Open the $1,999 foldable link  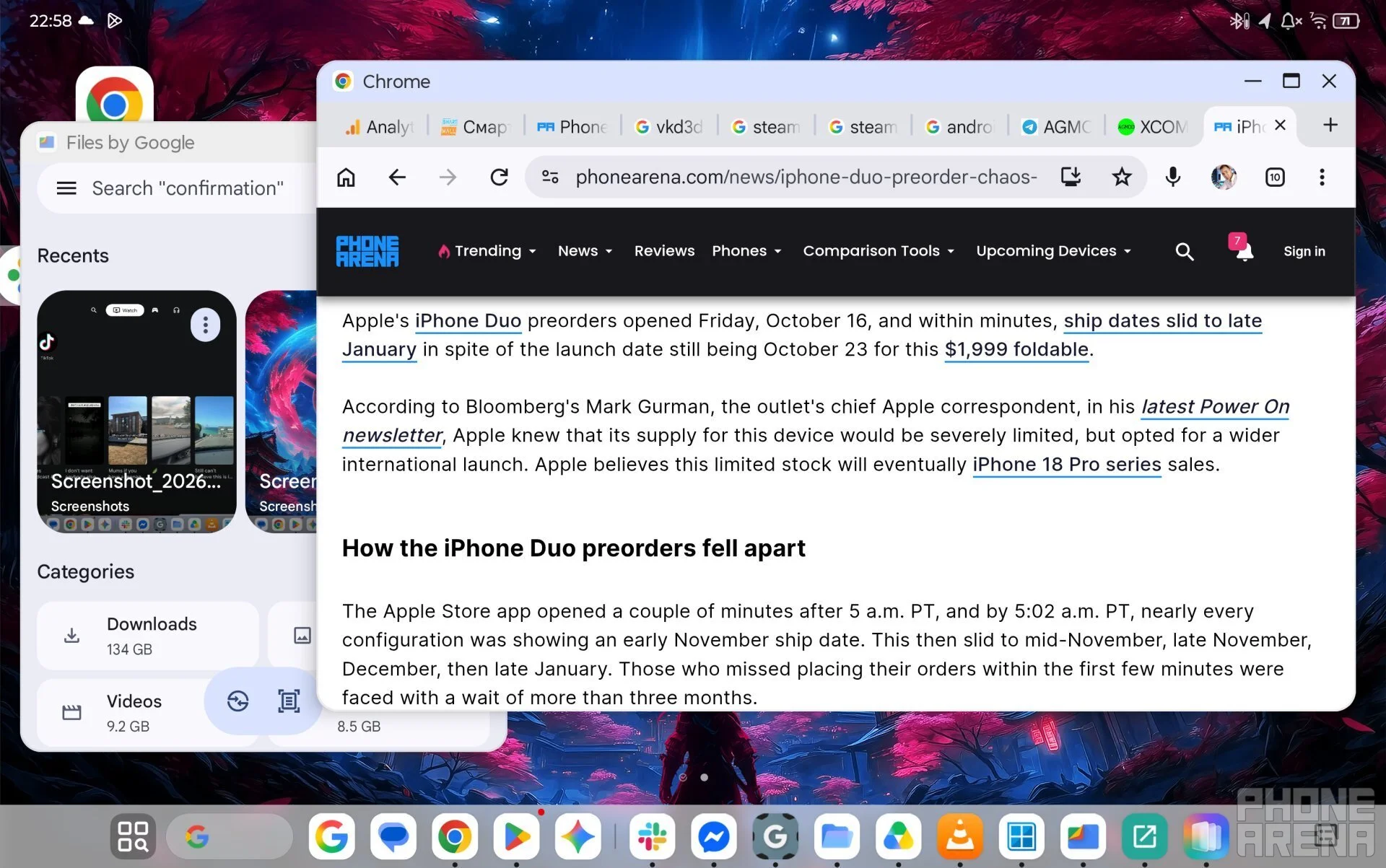point(1016,350)
